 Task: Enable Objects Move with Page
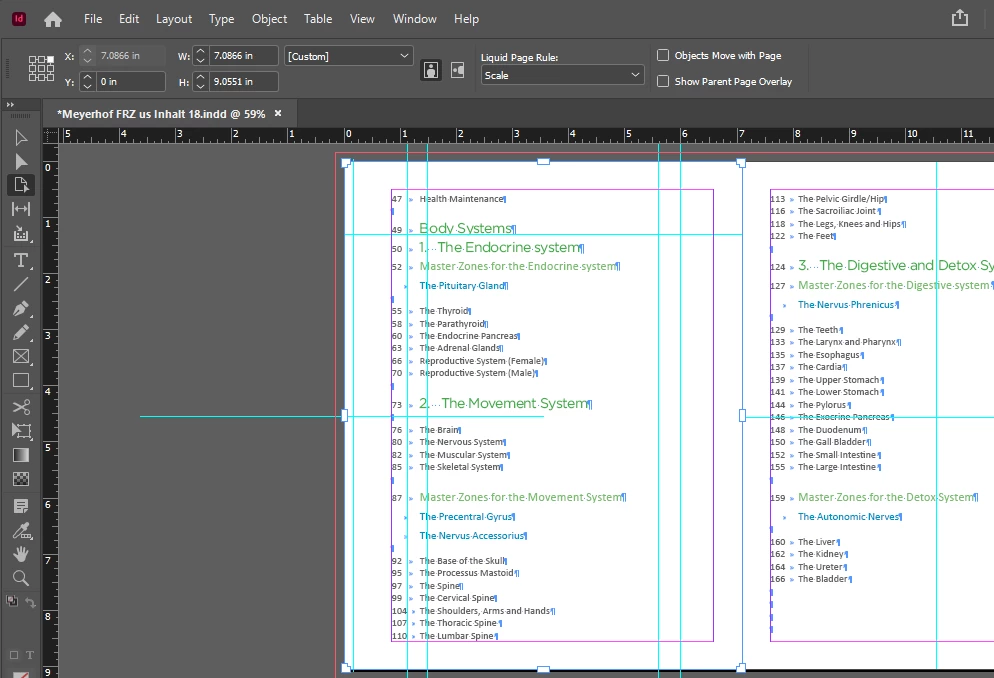pyautogui.click(x=663, y=55)
